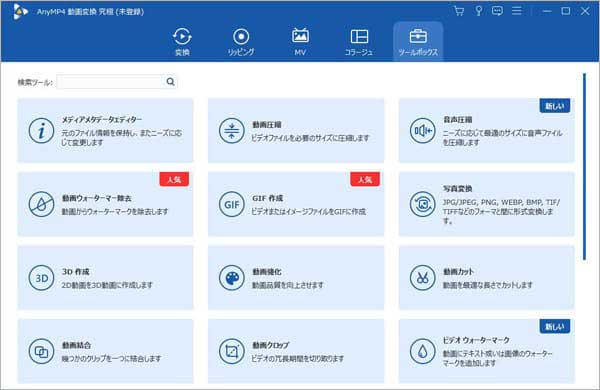Open 動画ウォーターマーク除去 tool title
This screenshot has height=390, width=600.
(96, 198)
